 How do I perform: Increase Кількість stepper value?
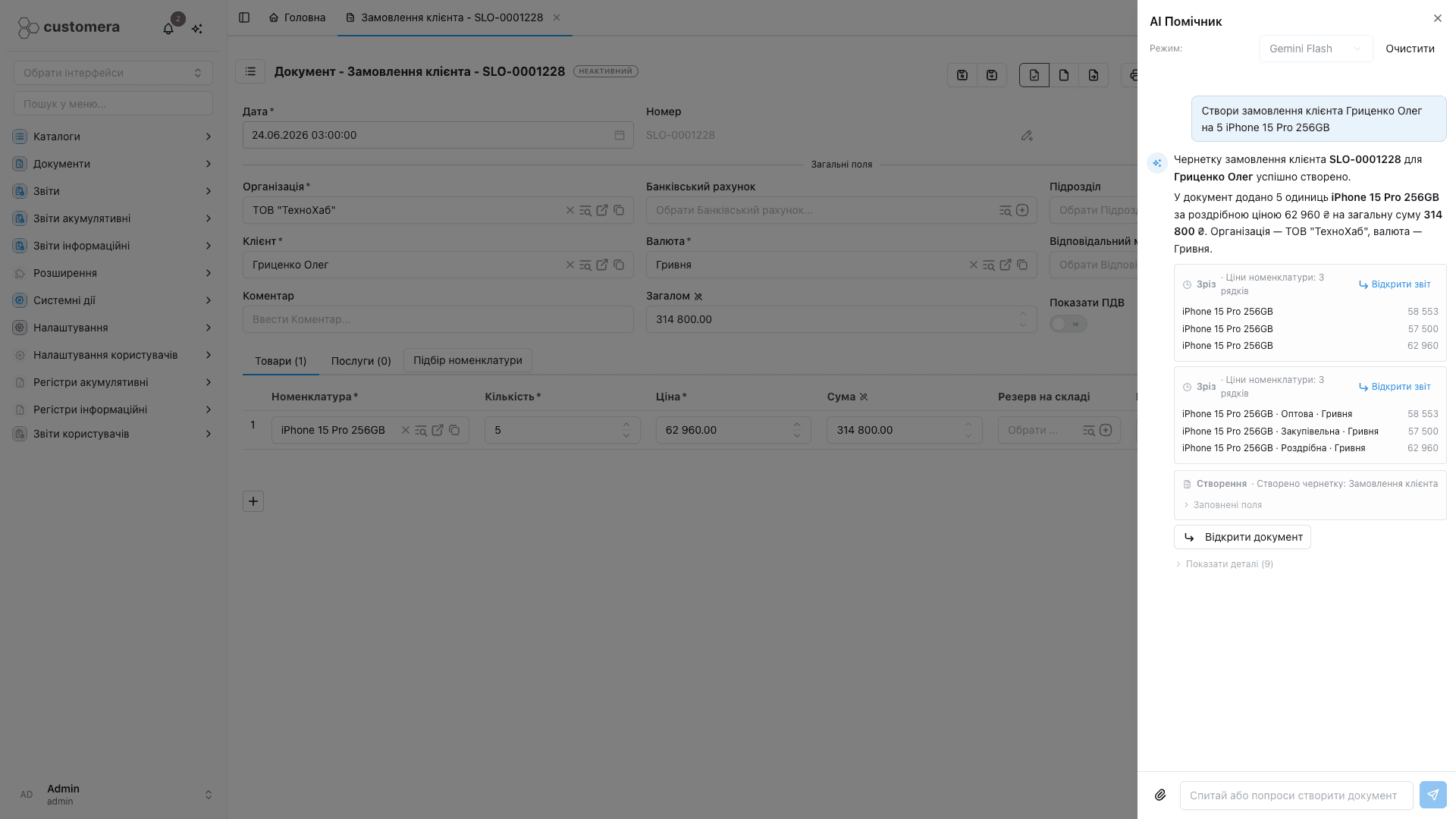(626, 425)
